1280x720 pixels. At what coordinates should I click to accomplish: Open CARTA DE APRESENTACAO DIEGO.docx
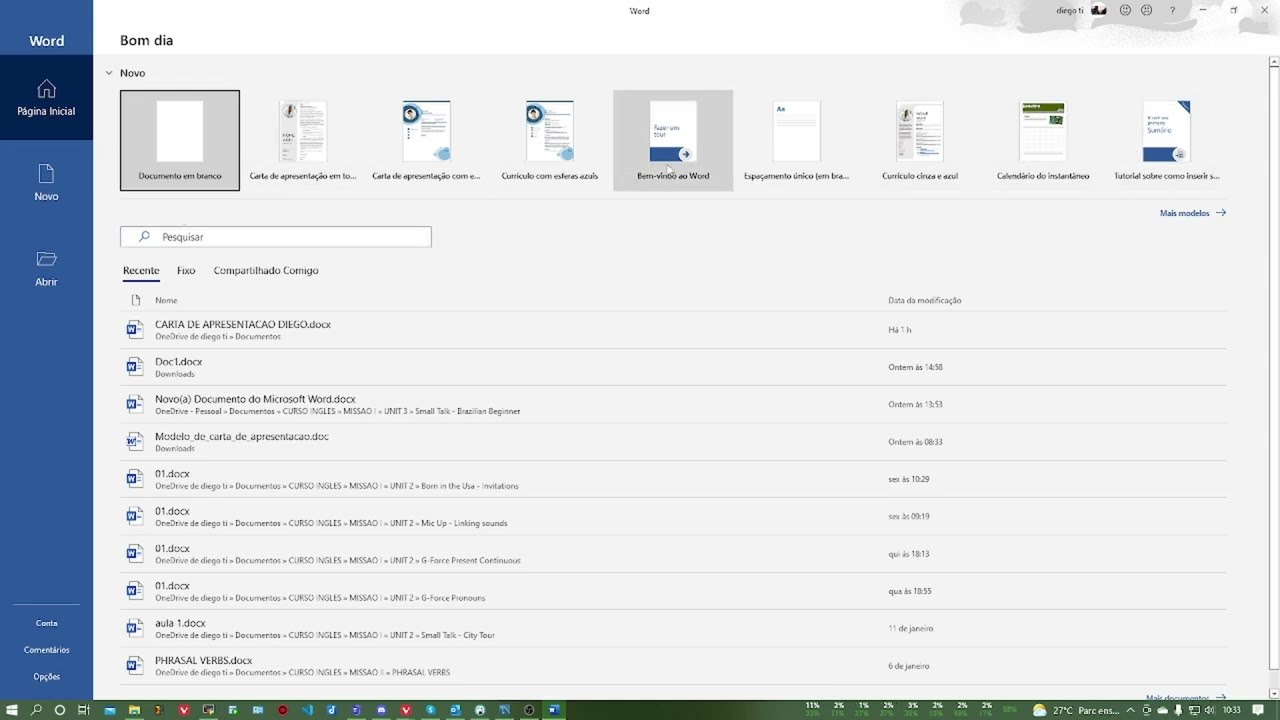tap(673, 329)
